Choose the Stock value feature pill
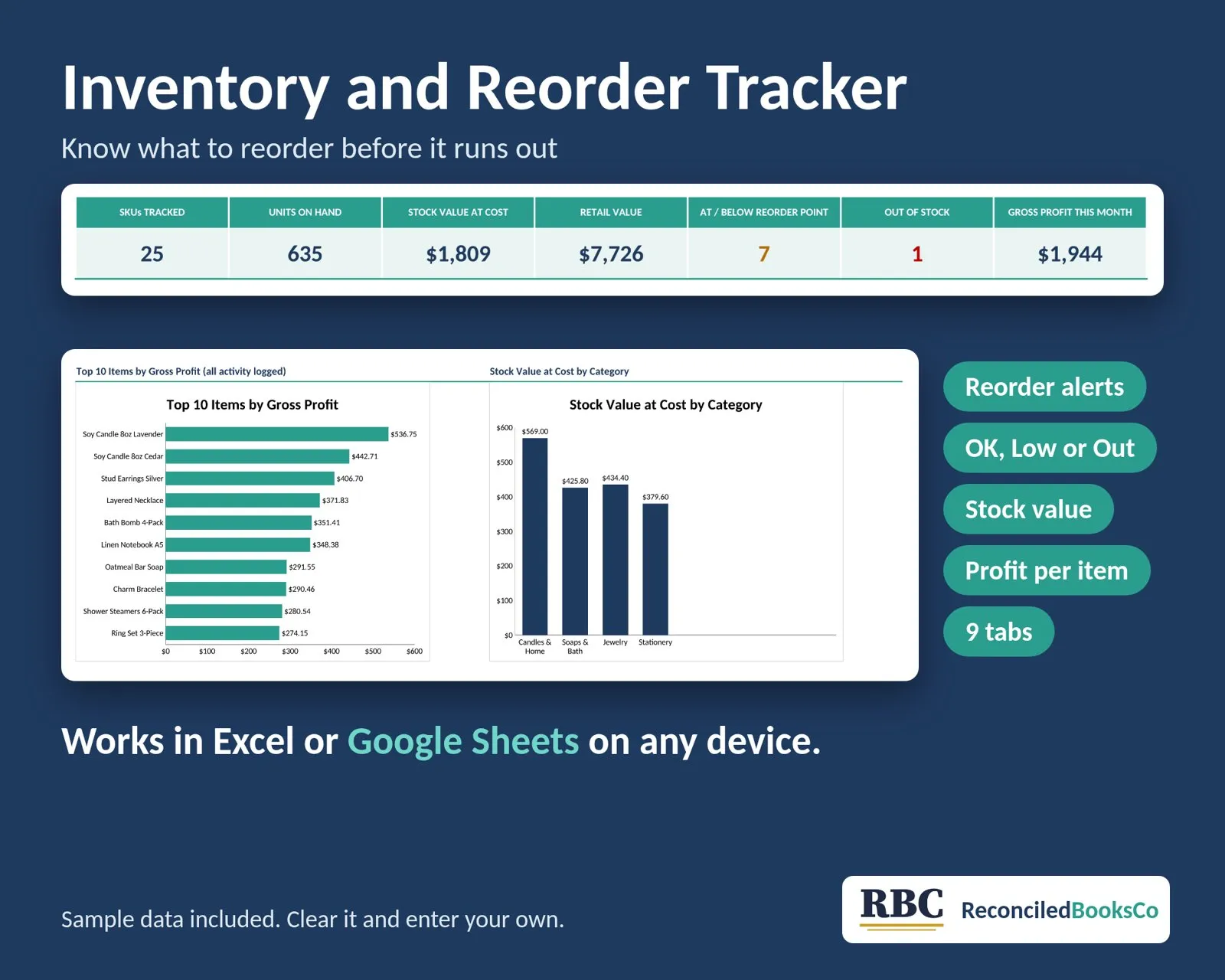This screenshot has width=1225, height=980. pos(1028,509)
